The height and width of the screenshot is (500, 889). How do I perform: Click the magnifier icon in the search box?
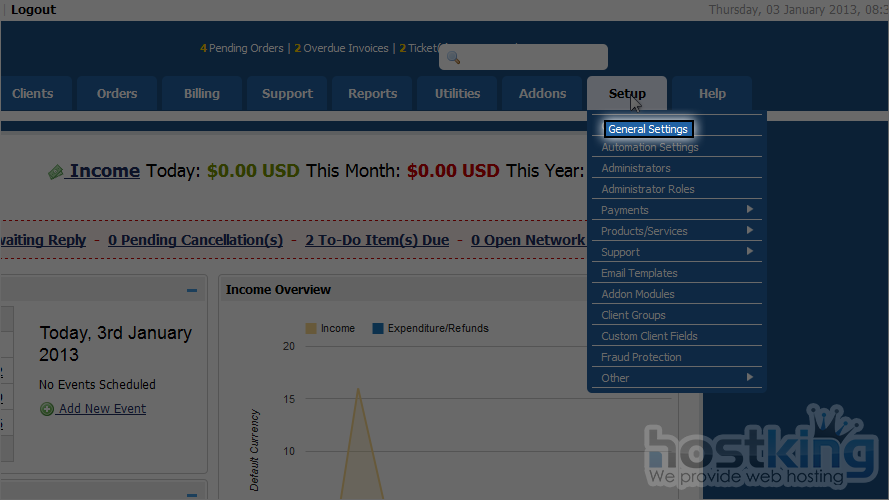coord(453,58)
